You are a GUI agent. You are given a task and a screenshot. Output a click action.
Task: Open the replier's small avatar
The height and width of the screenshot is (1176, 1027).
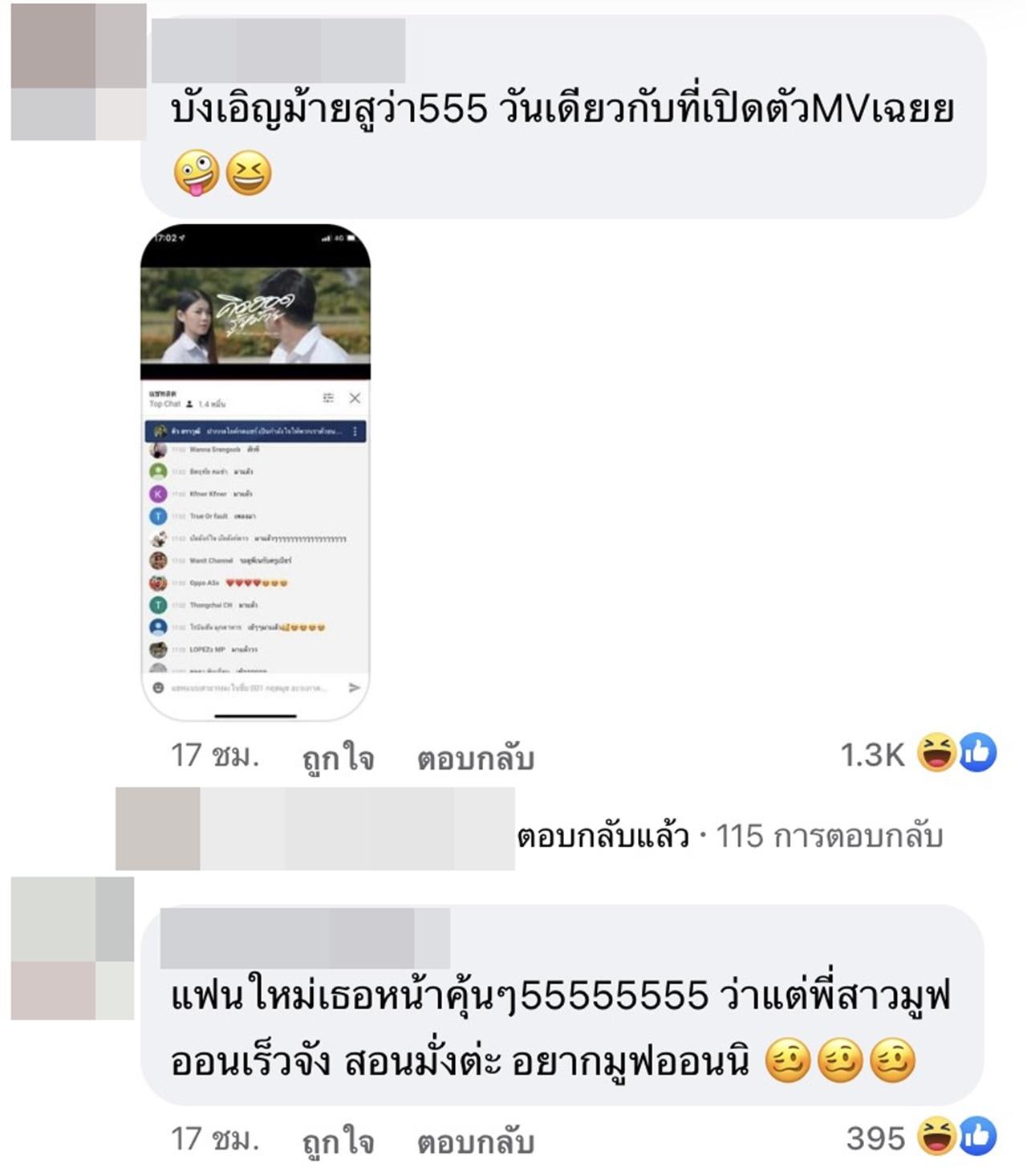tap(158, 828)
